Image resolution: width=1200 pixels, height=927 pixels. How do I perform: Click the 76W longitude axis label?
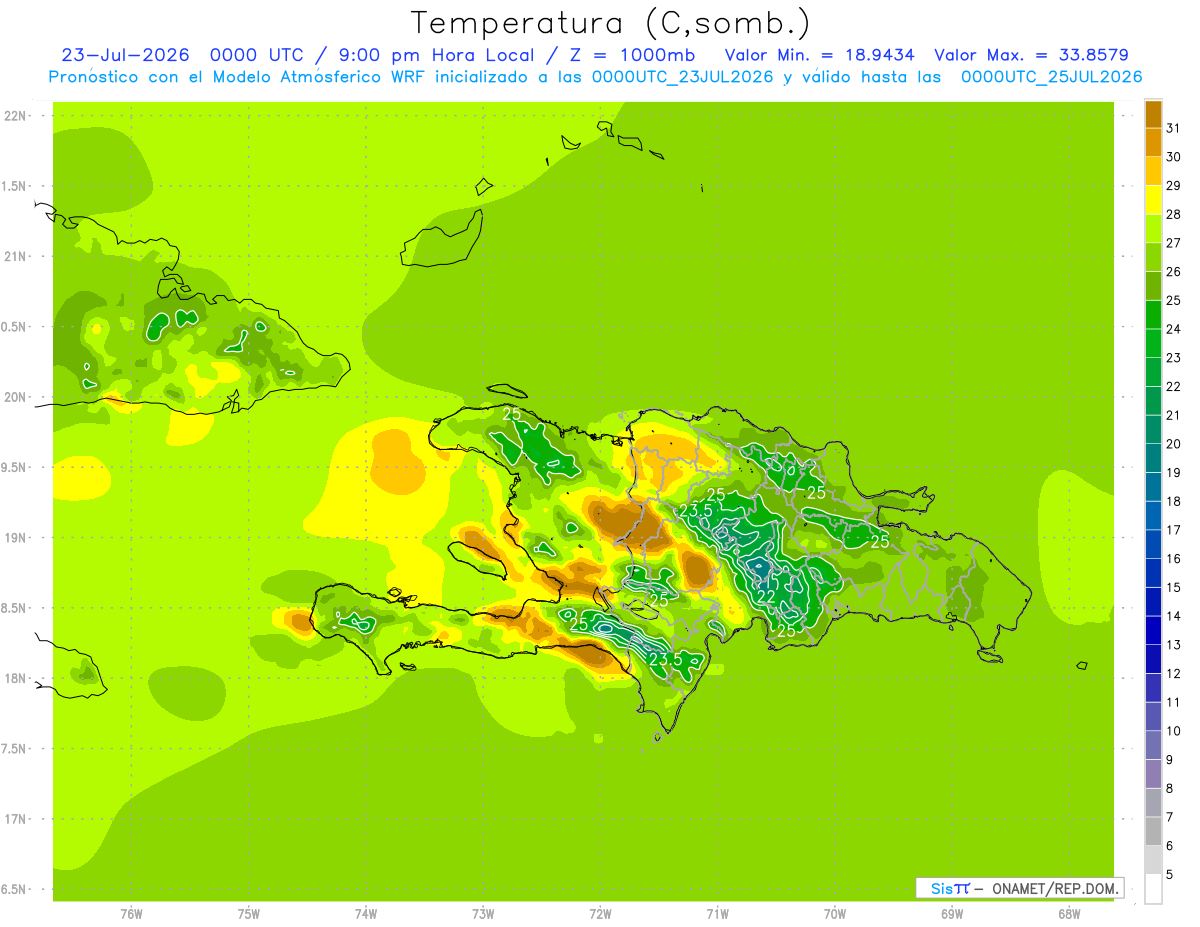131,913
